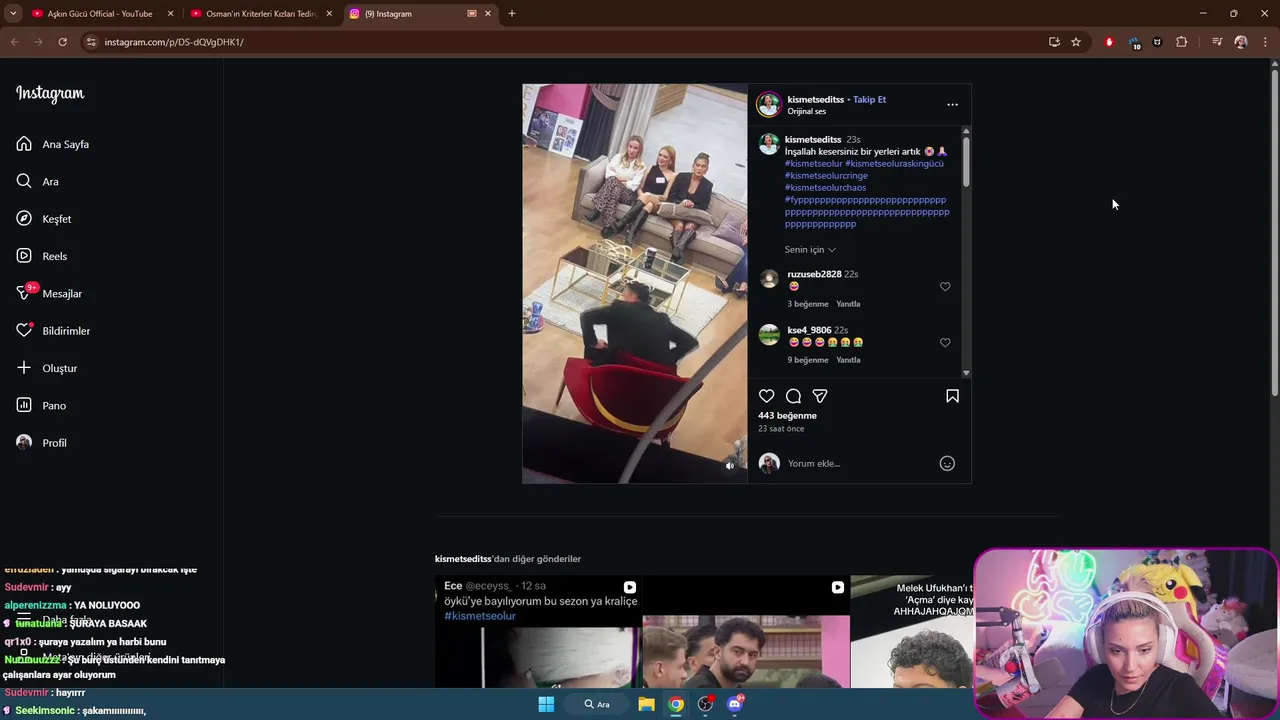Open kismetseditss profile from post header
The height and width of the screenshot is (720, 1280).
815,99
